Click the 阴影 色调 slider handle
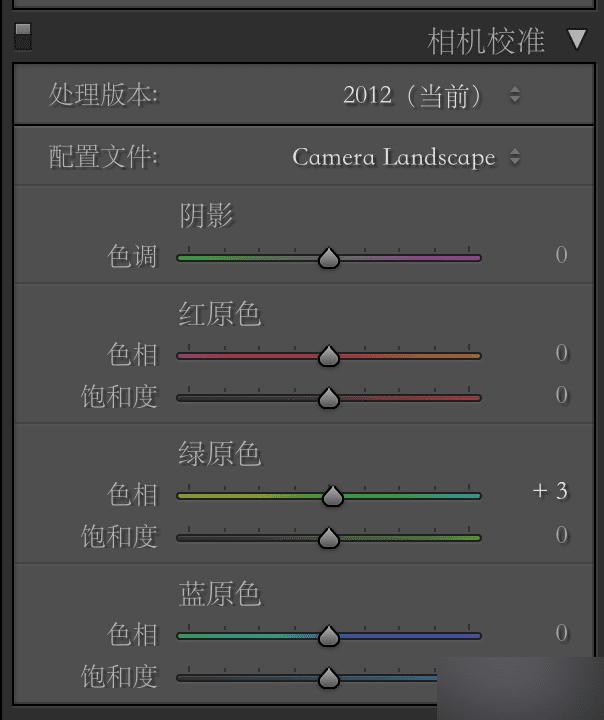Viewport: 604px width, 720px height. click(329, 258)
